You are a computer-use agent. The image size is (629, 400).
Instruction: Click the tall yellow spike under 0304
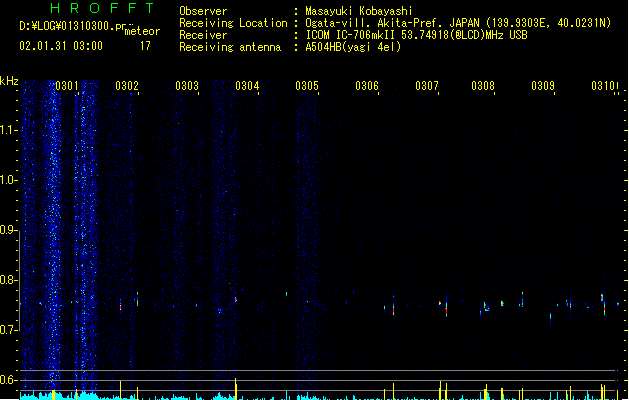click(235, 388)
